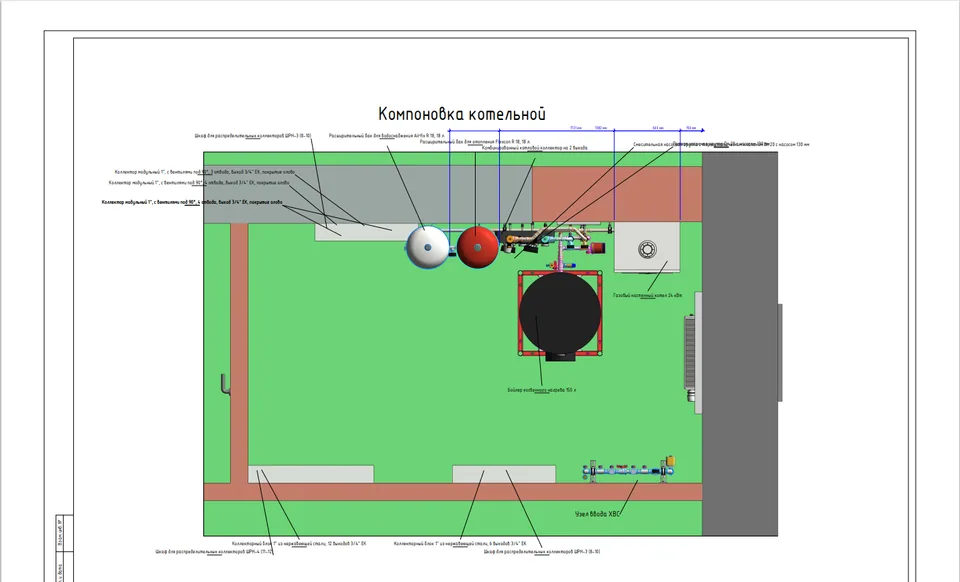Click the 'Компоновка котельной' drawing title

coord(462,114)
